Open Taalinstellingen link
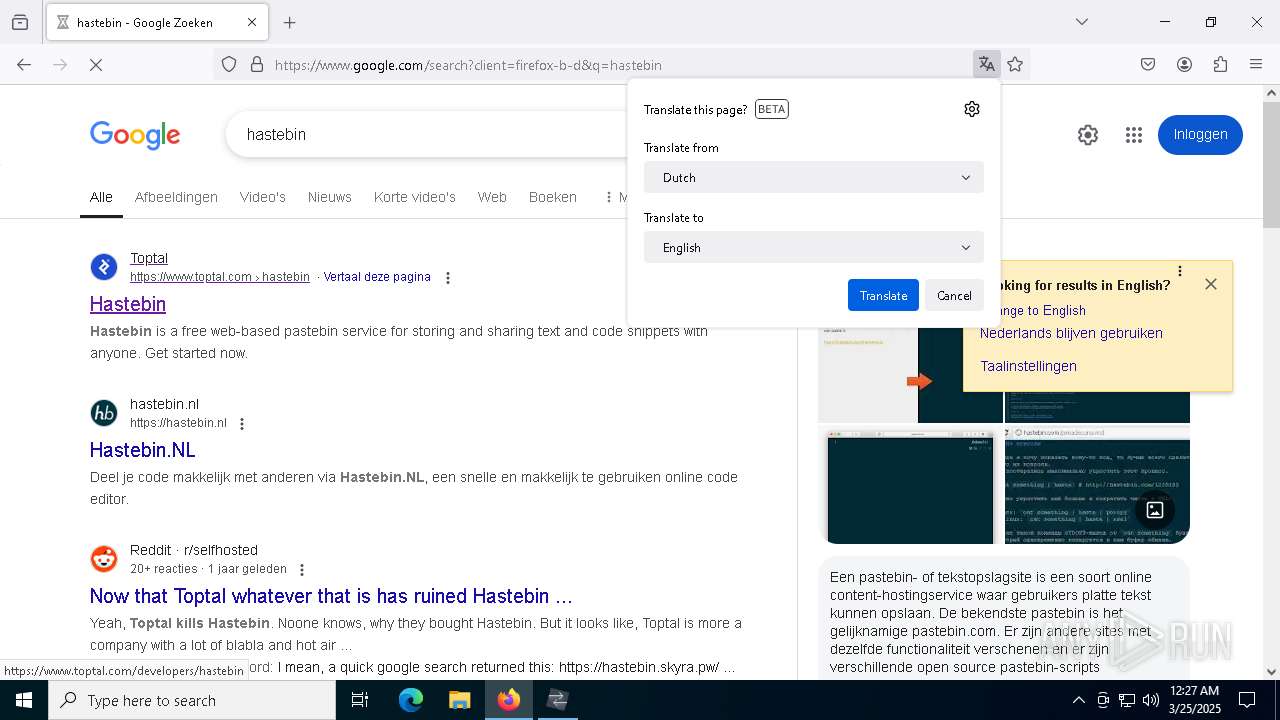The height and width of the screenshot is (720, 1280). [x=1028, y=366]
